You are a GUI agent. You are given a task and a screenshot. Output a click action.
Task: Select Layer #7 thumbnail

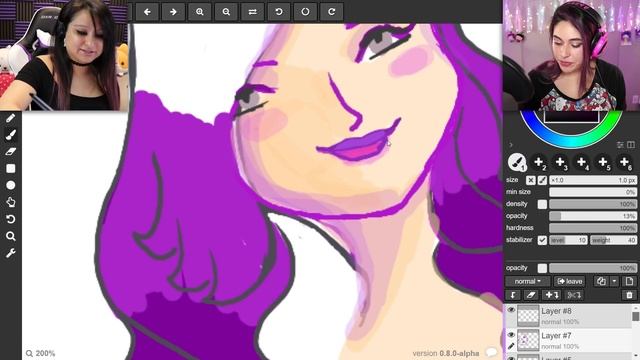528,340
